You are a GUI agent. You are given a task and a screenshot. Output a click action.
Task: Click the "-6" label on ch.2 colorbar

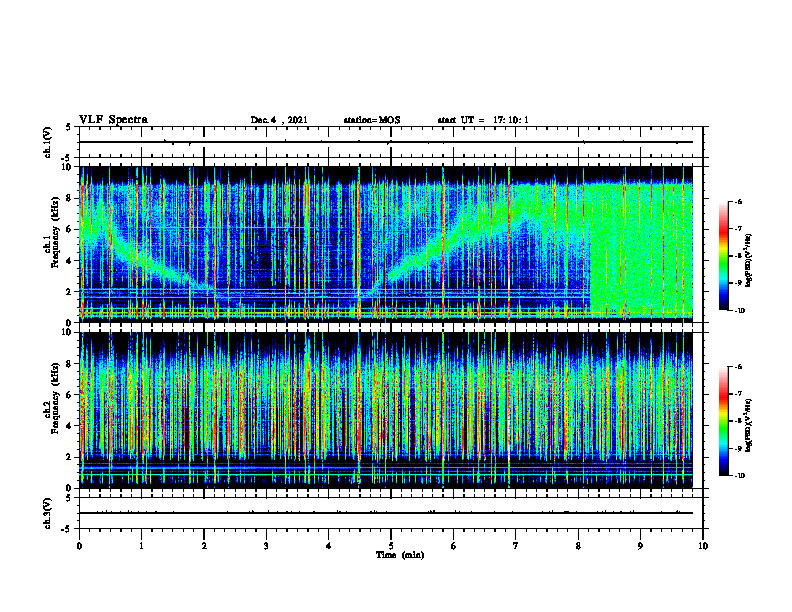[x=739, y=367]
